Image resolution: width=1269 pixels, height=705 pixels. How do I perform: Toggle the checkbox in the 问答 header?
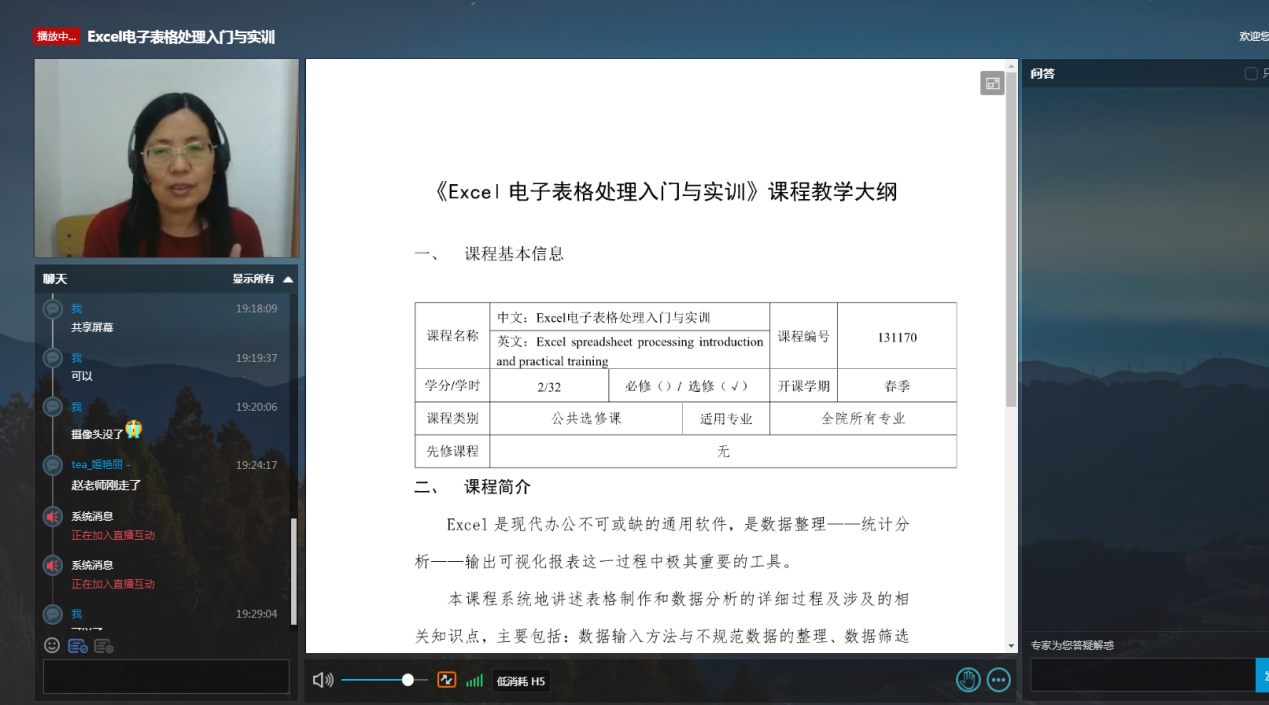coord(1250,74)
